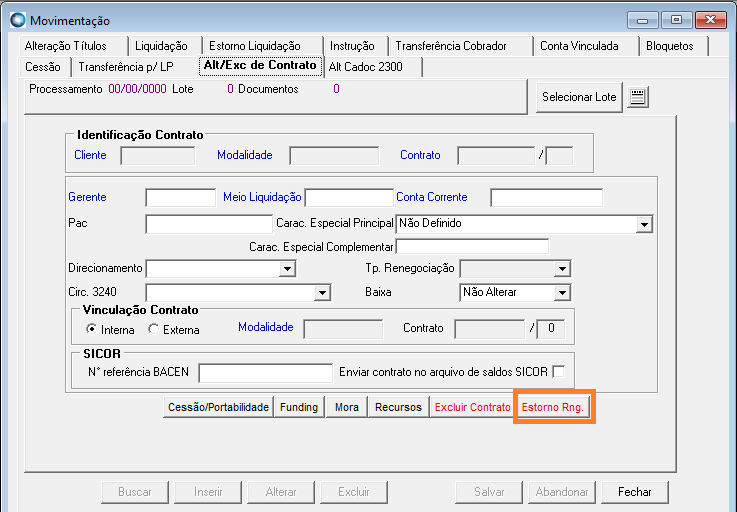The width and height of the screenshot is (737, 512).
Task: Click the keyboard icon beside Selecionar Lote
Action: point(638,97)
